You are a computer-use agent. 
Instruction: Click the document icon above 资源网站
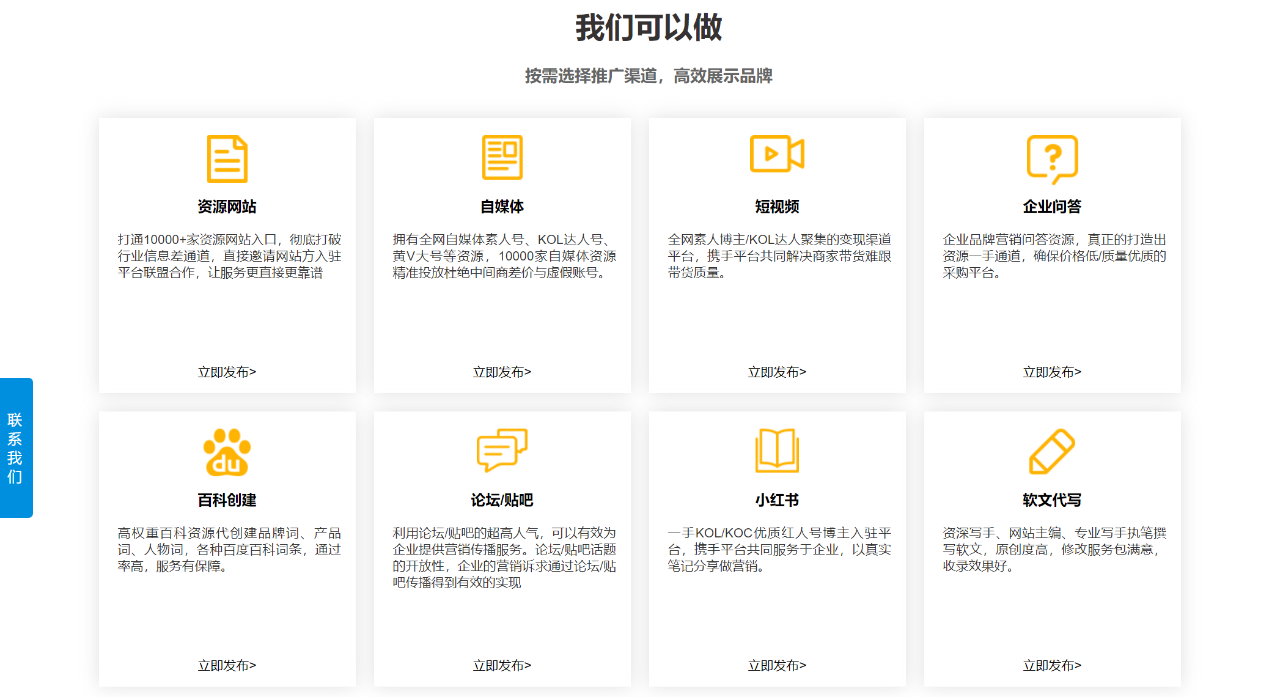coord(227,159)
